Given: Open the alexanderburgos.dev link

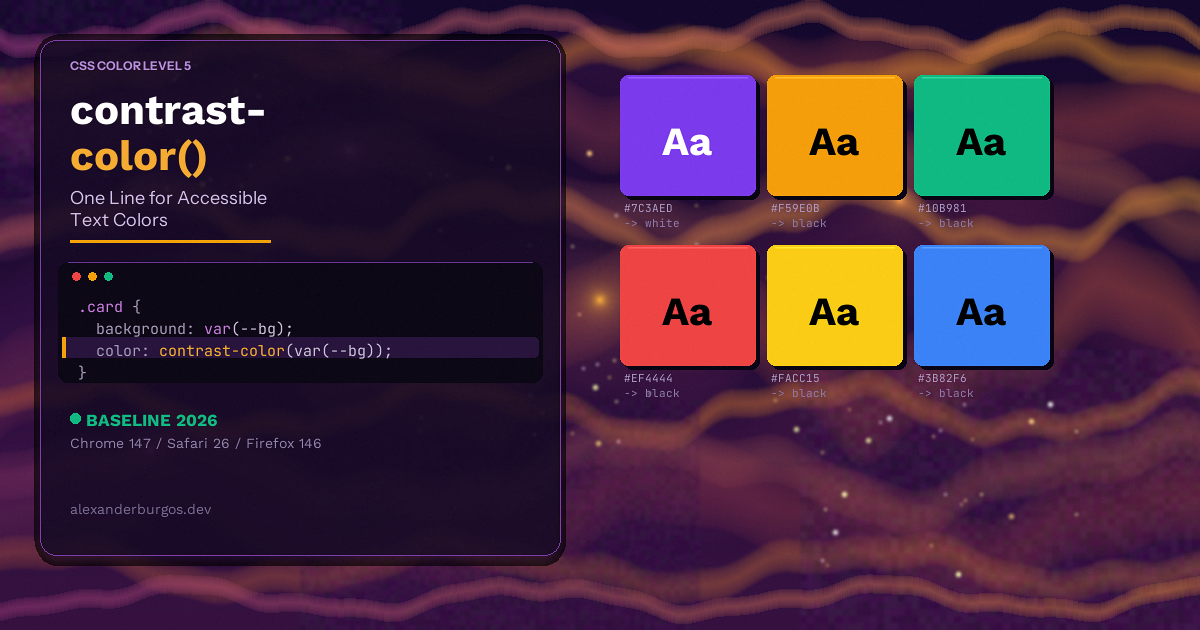Looking at the screenshot, I should pyautogui.click(x=141, y=510).
